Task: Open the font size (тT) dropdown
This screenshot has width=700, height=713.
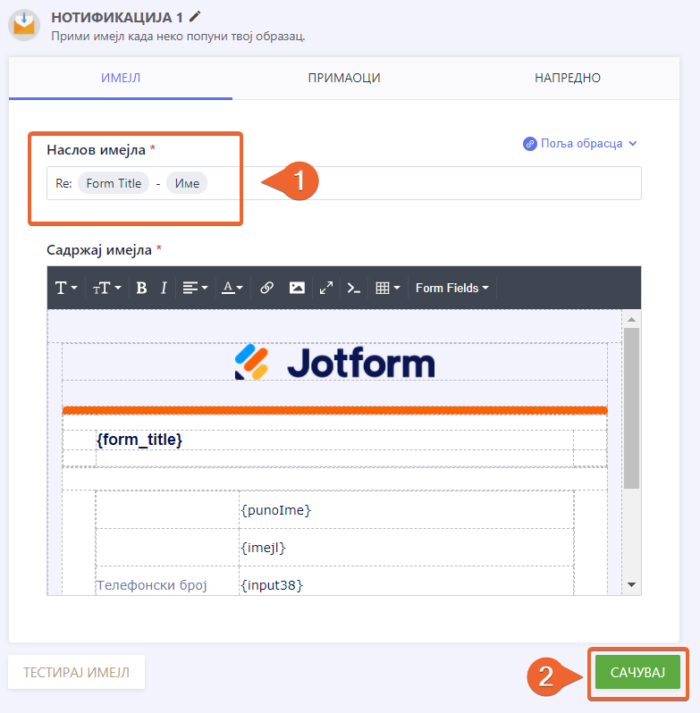Action: tap(107, 288)
